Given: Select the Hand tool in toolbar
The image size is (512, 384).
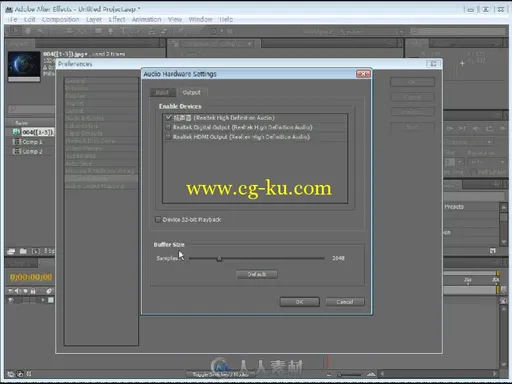Looking at the screenshot, I should coord(28,31).
